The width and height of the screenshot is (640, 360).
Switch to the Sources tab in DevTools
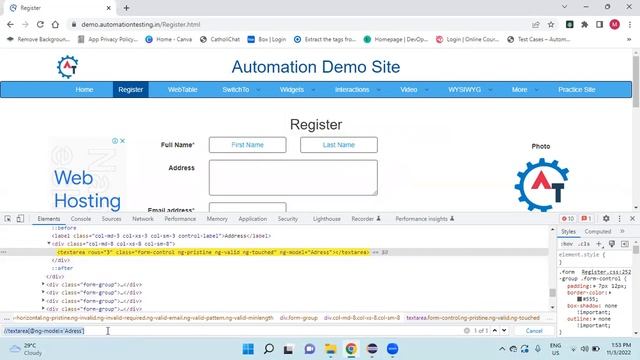(111, 219)
